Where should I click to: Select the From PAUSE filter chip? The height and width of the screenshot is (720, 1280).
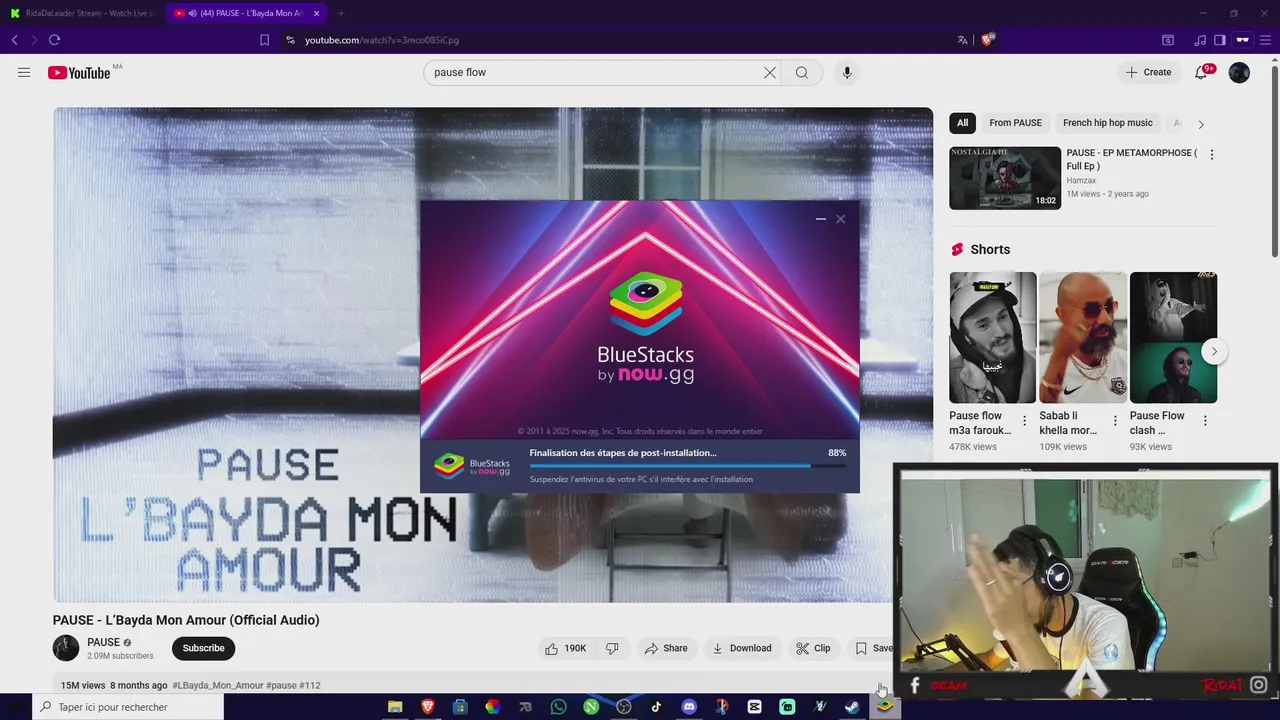[1015, 123]
